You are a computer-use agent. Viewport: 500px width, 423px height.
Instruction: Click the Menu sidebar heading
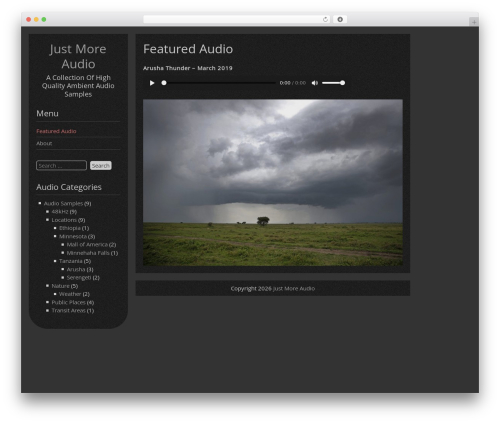click(47, 114)
